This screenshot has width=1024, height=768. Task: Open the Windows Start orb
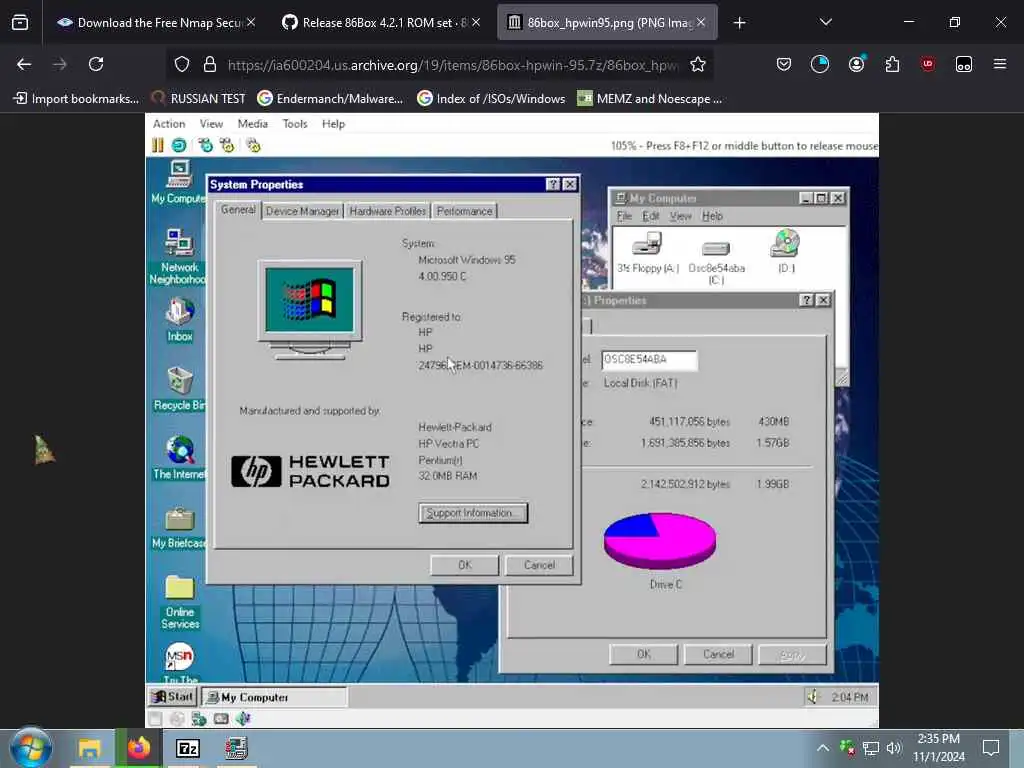click(30, 748)
